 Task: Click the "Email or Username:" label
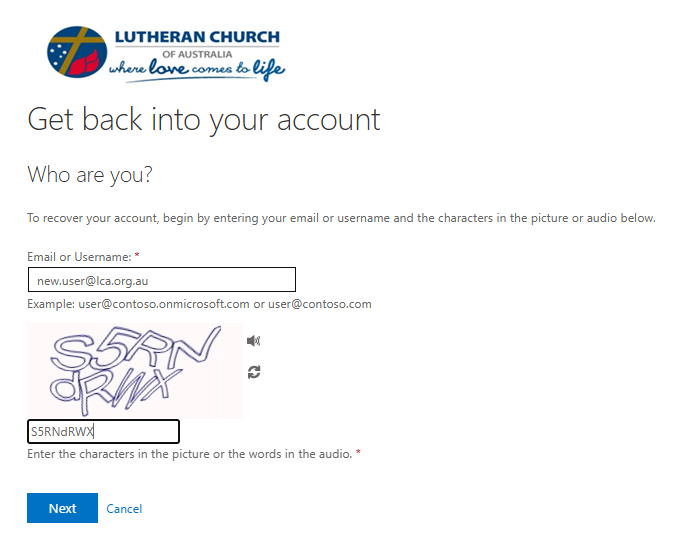tap(79, 257)
